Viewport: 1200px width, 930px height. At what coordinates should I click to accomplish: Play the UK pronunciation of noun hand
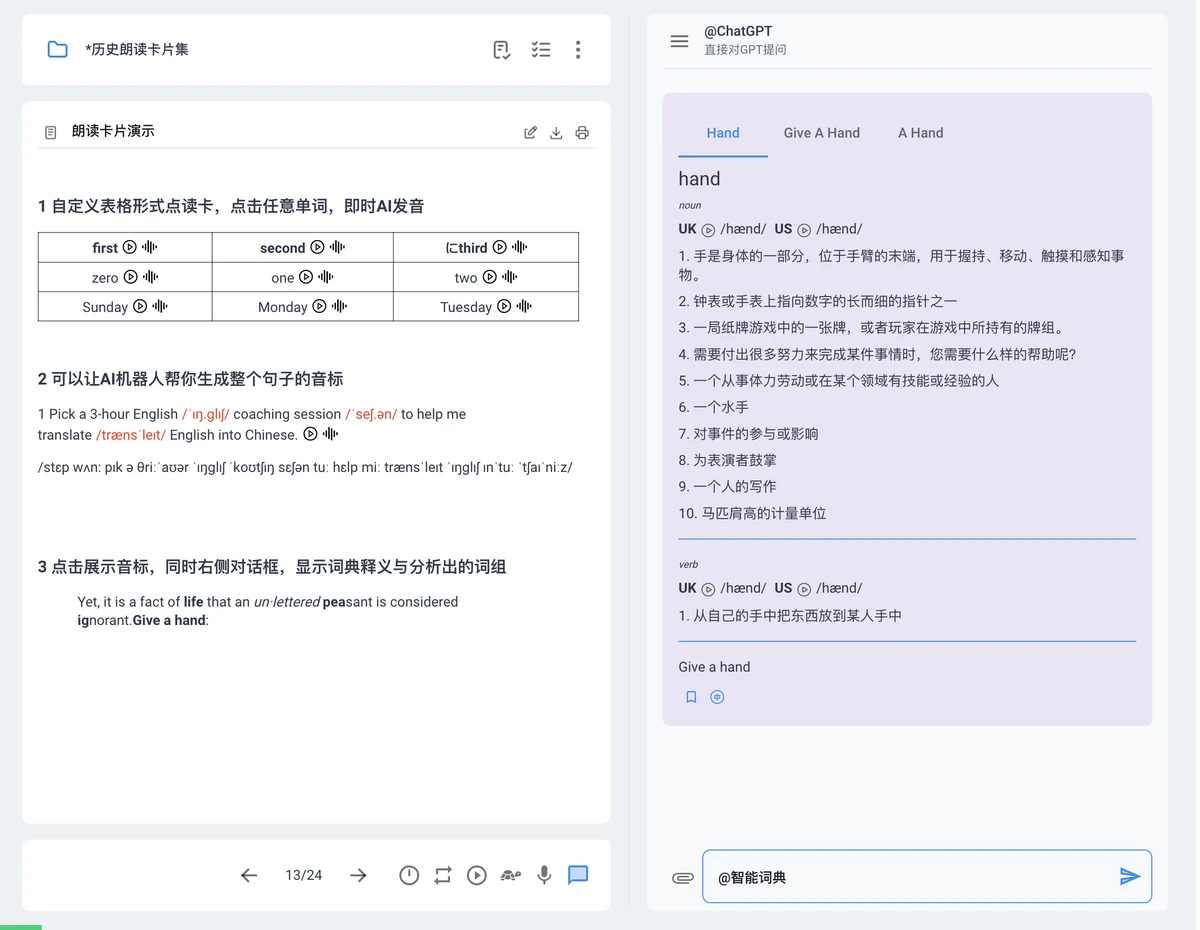pyautogui.click(x=708, y=230)
